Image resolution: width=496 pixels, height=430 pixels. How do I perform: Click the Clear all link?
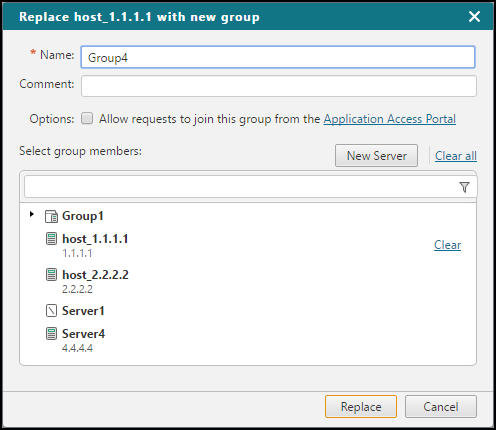(456, 156)
